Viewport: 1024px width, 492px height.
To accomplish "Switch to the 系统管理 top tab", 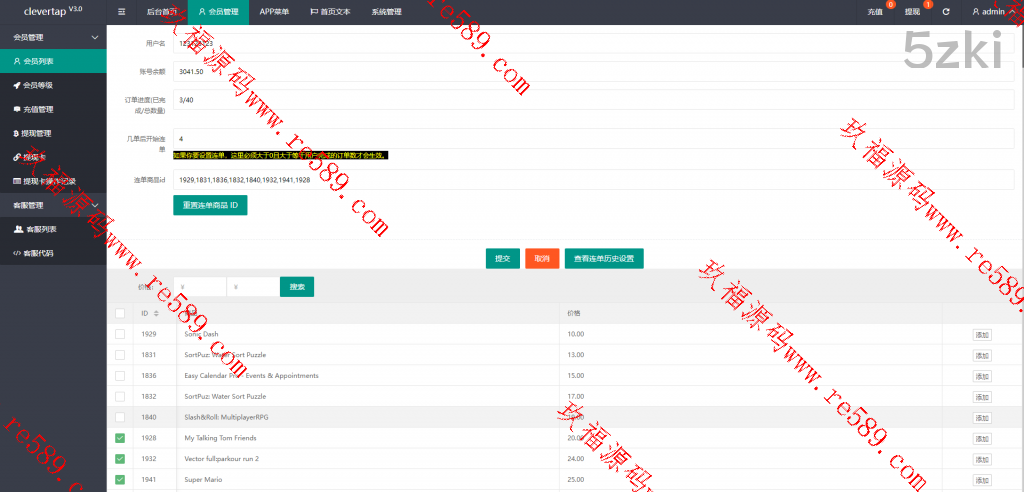I will 386,12.
